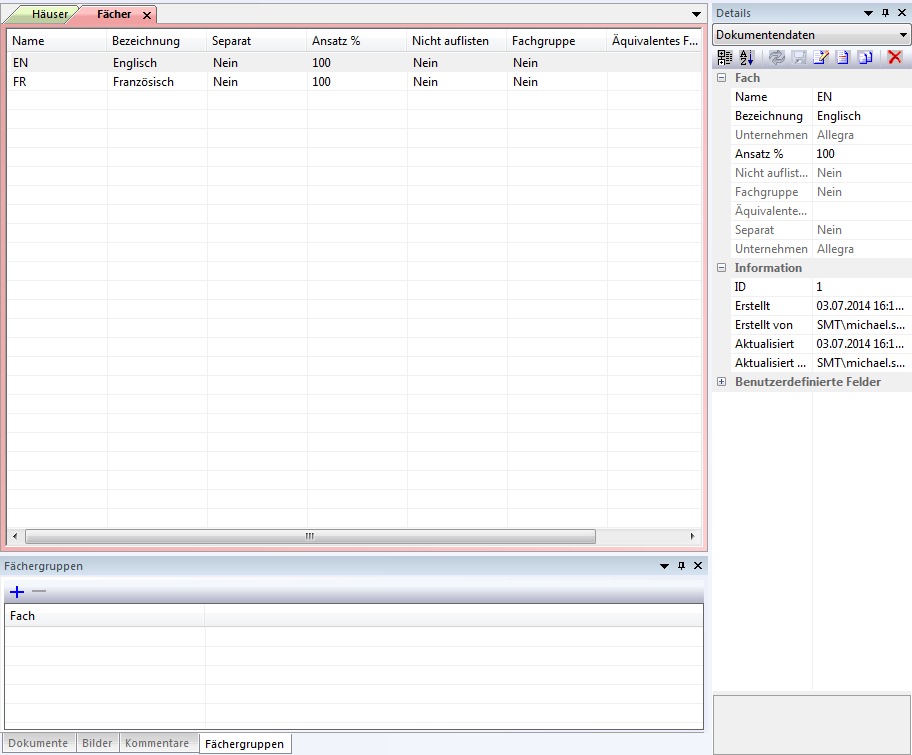Open the Dokumentendaten dropdown
Screen dimensions: 912x755
[x=902, y=35]
